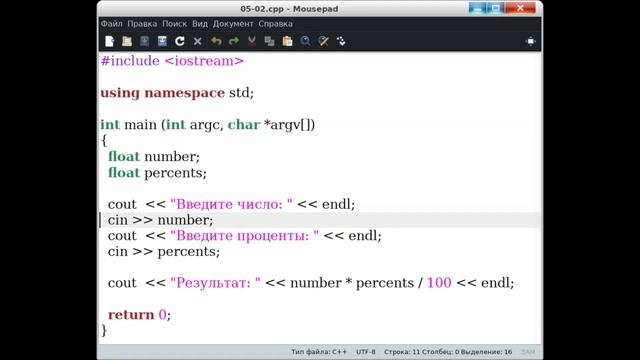Open the Вид menu
The height and width of the screenshot is (360, 640).
200,24
